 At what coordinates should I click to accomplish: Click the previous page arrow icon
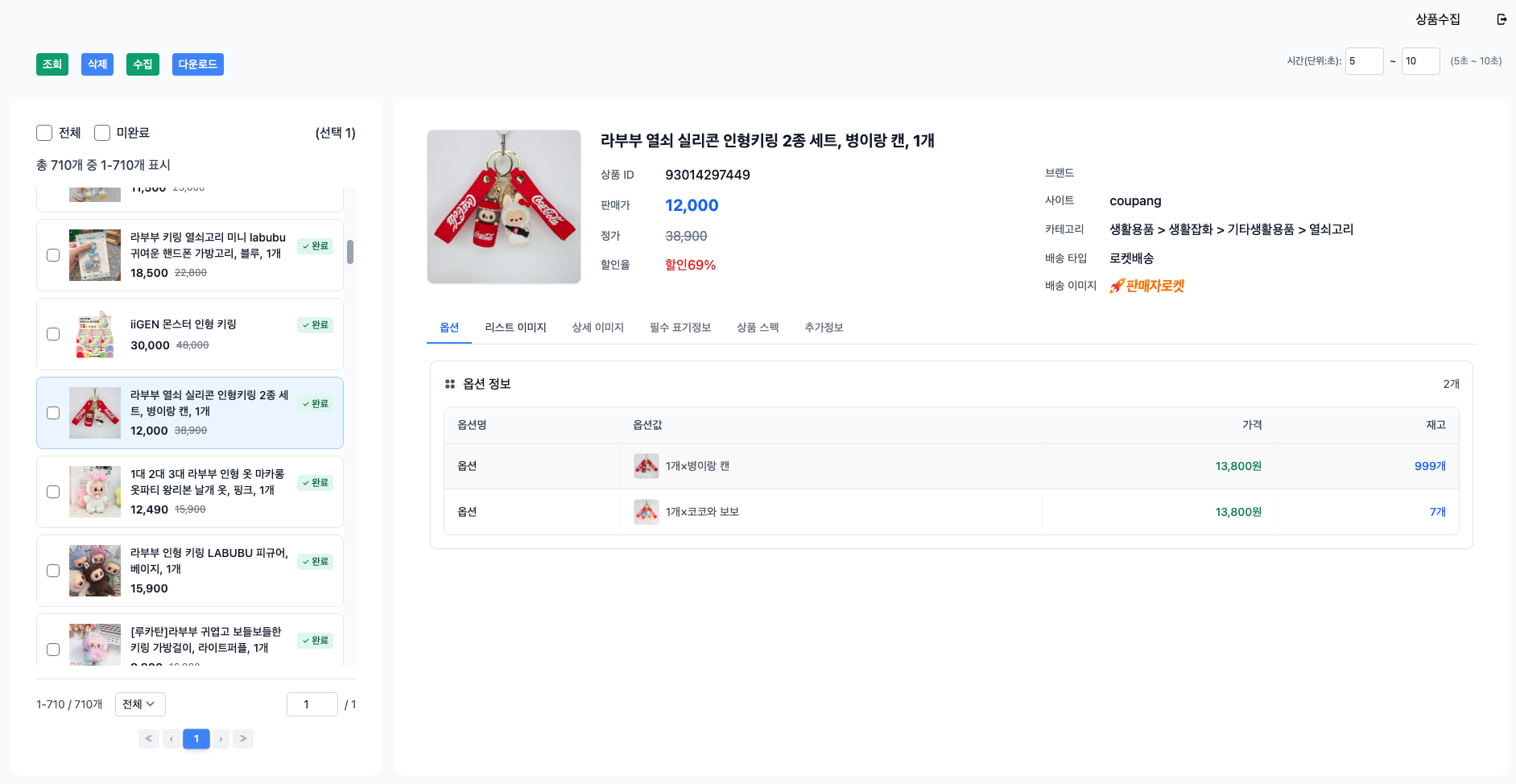click(171, 739)
